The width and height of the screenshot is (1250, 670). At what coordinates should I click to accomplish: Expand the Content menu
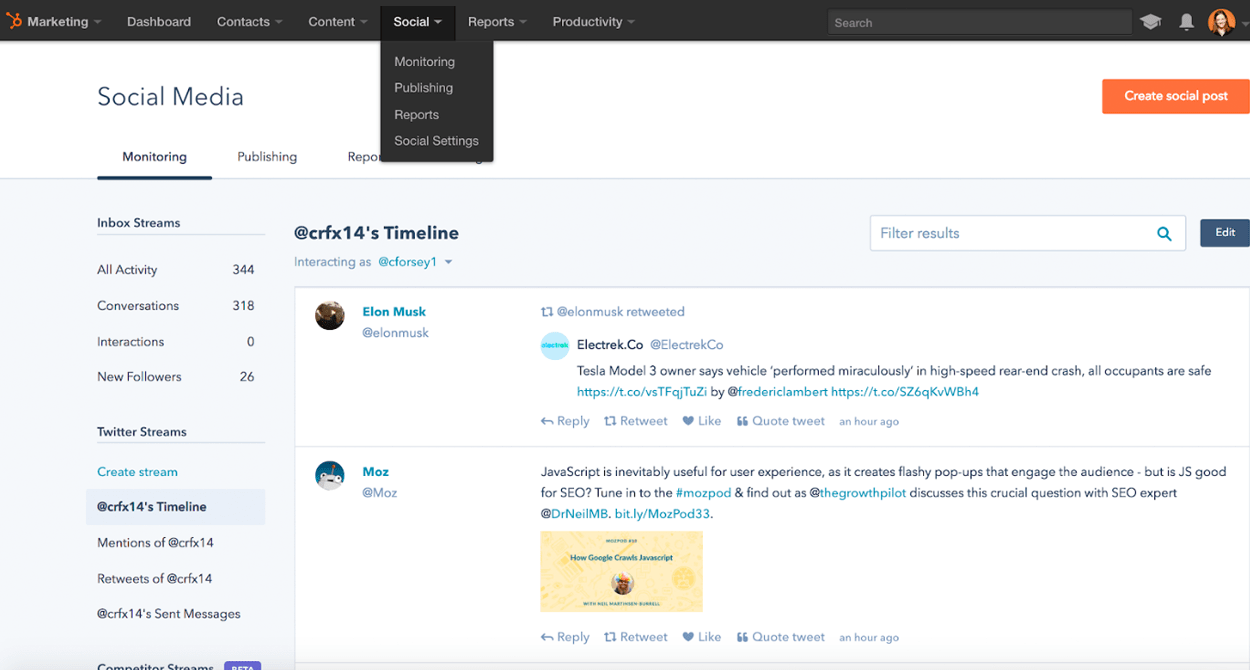pyautogui.click(x=338, y=22)
